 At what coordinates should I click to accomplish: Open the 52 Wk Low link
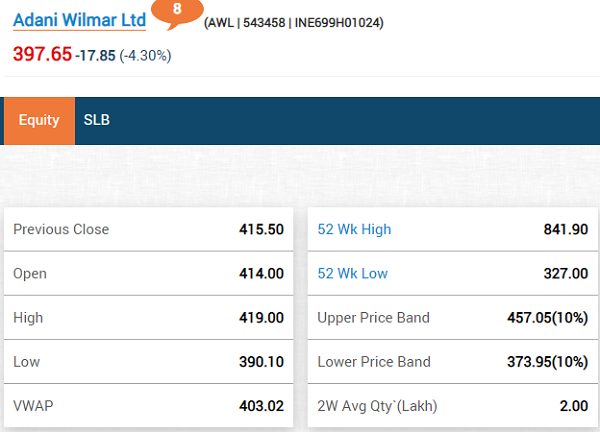pyautogui.click(x=352, y=273)
